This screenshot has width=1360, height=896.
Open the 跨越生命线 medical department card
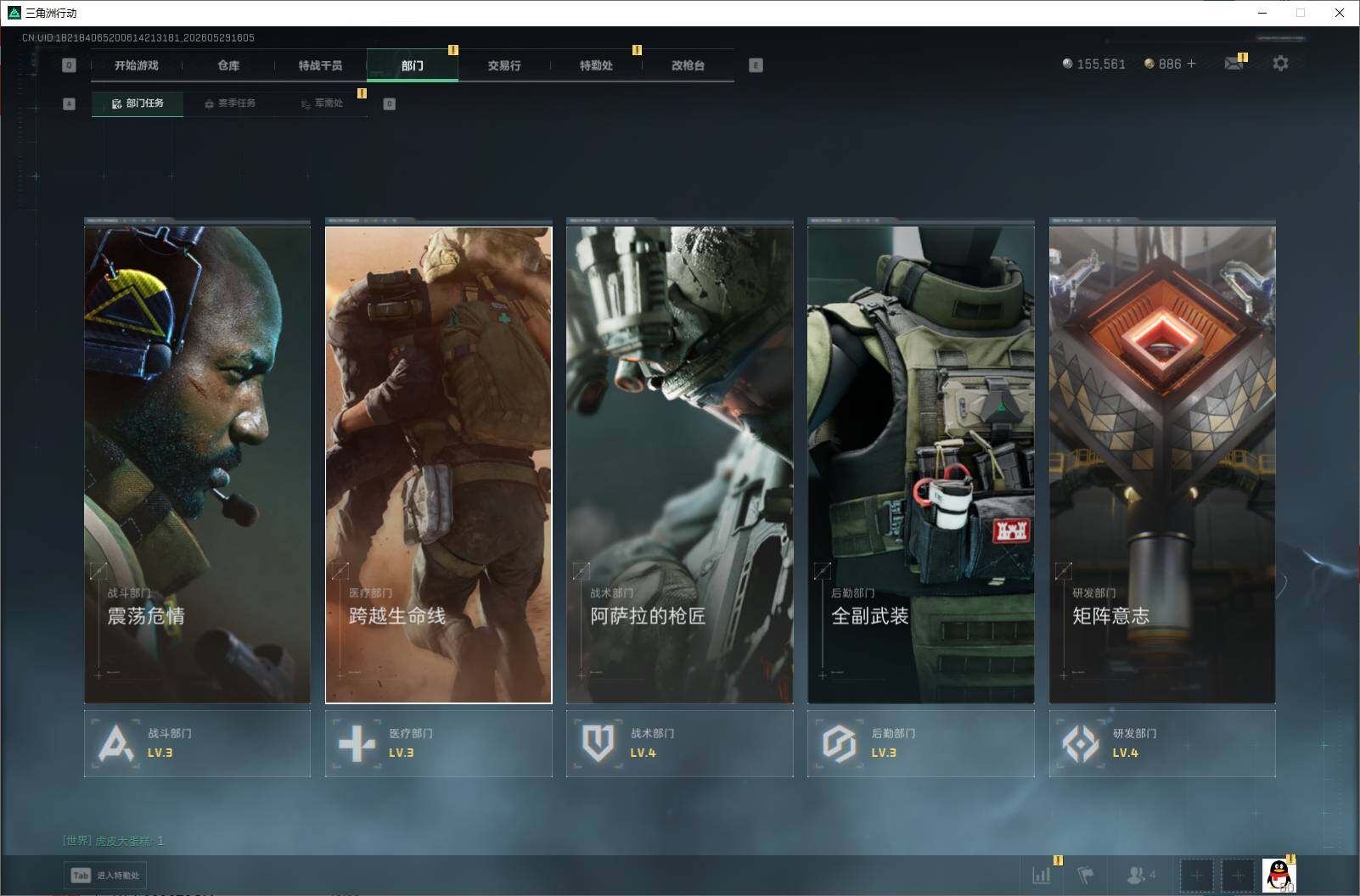(439, 464)
